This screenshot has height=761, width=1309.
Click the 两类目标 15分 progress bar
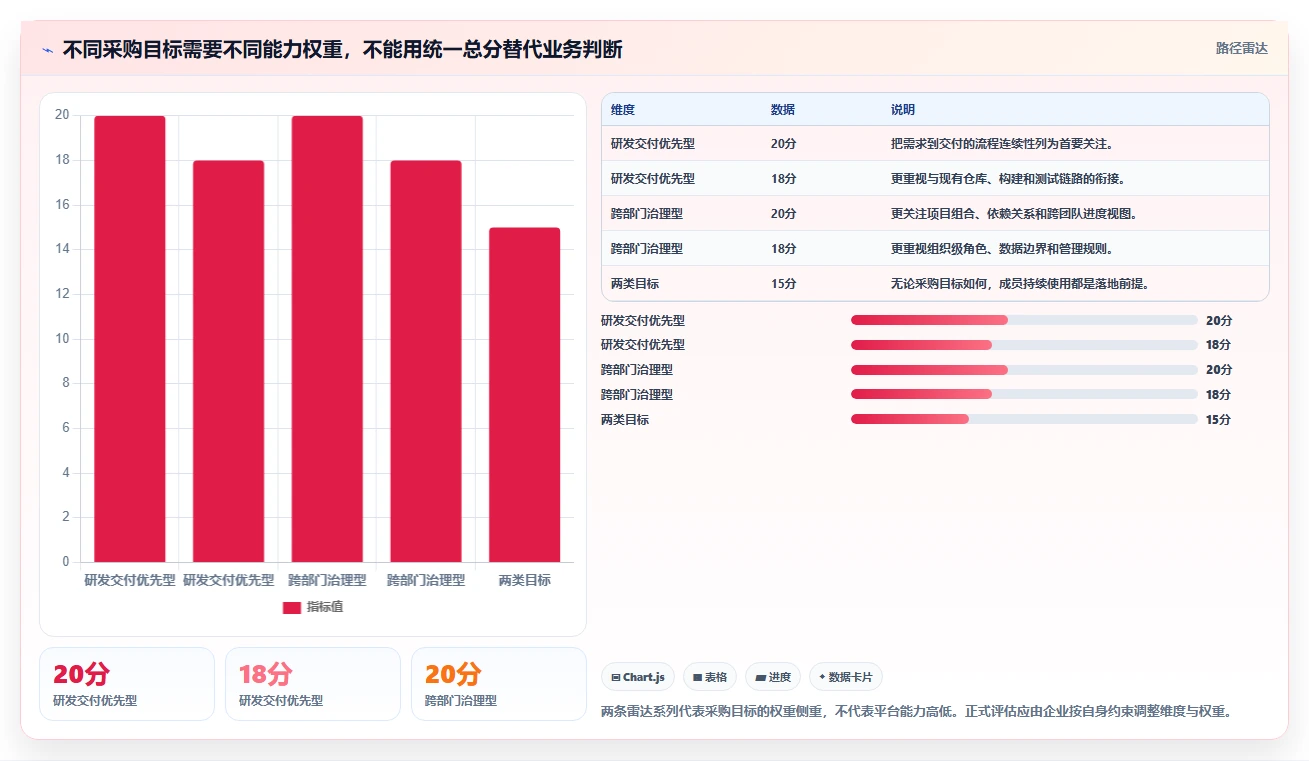[1024, 419]
